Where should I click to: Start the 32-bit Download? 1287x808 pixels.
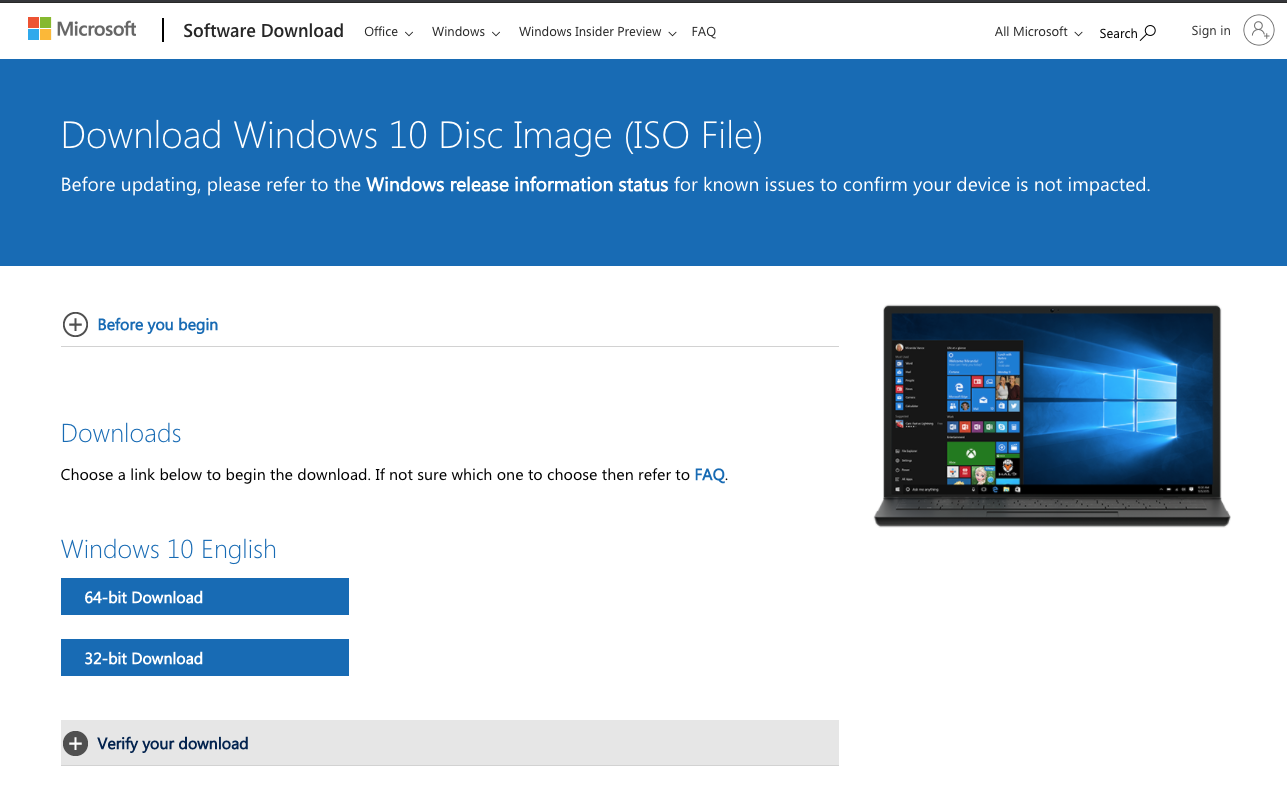tap(205, 658)
